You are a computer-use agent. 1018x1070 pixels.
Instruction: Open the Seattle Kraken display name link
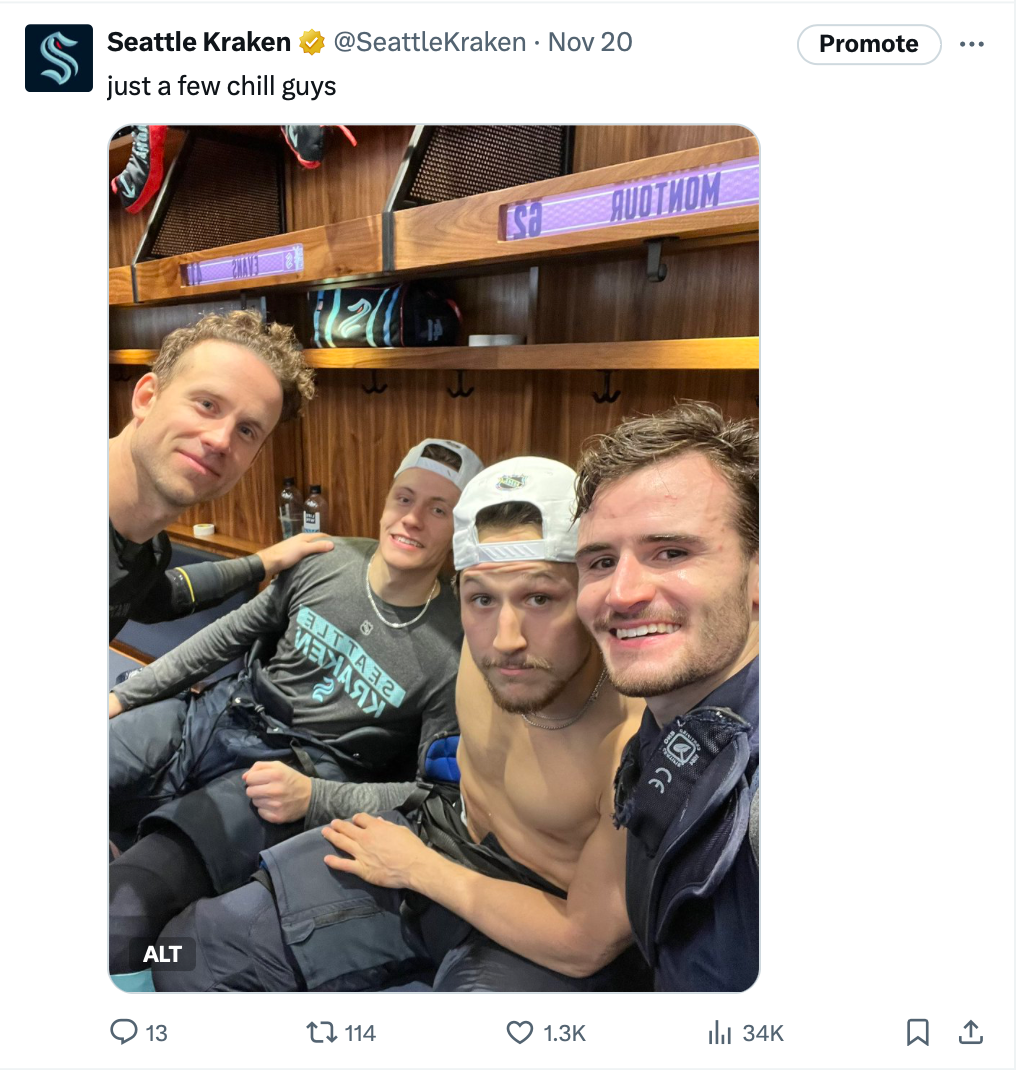point(199,42)
